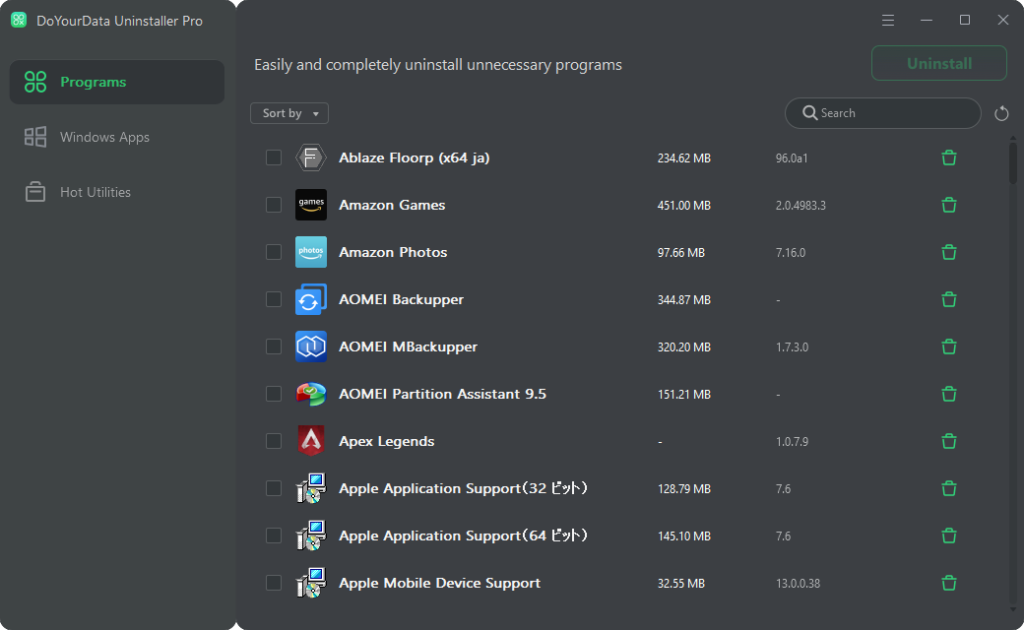Viewport: 1024px width, 630px height.
Task: Select the 'AOMEI MBackupper' program name
Action: pos(408,347)
